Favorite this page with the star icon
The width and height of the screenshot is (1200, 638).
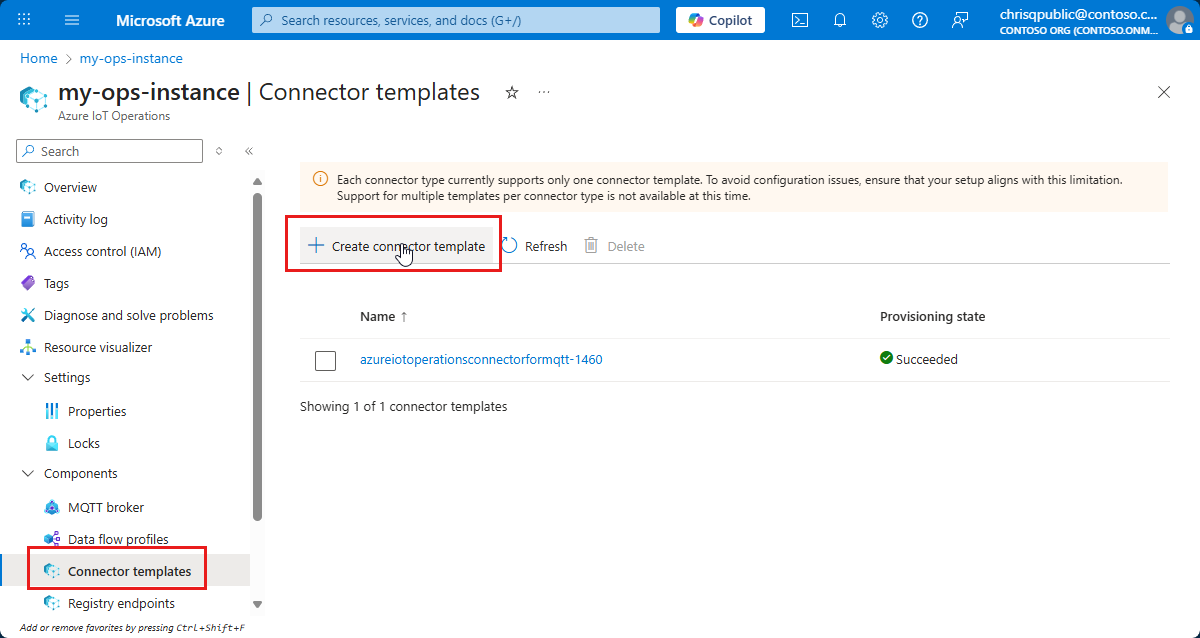(512, 92)
